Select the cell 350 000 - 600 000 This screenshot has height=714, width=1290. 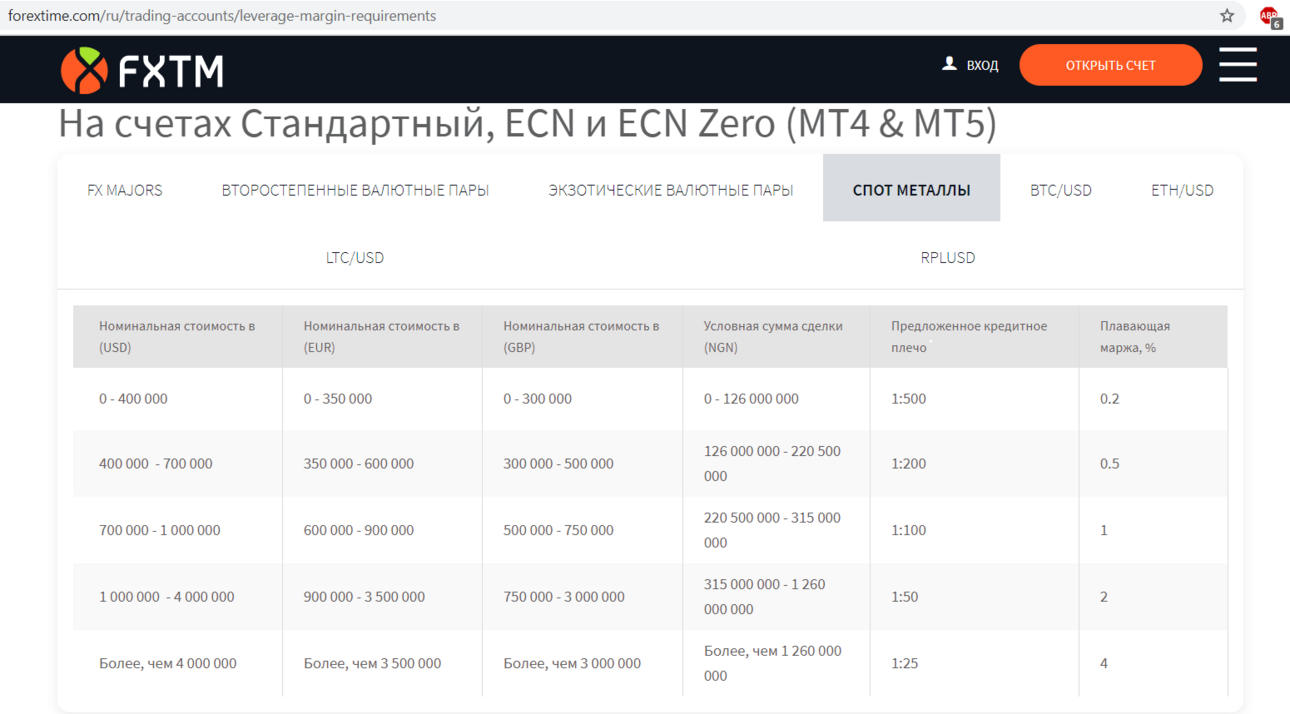click(x=359, y=464)
